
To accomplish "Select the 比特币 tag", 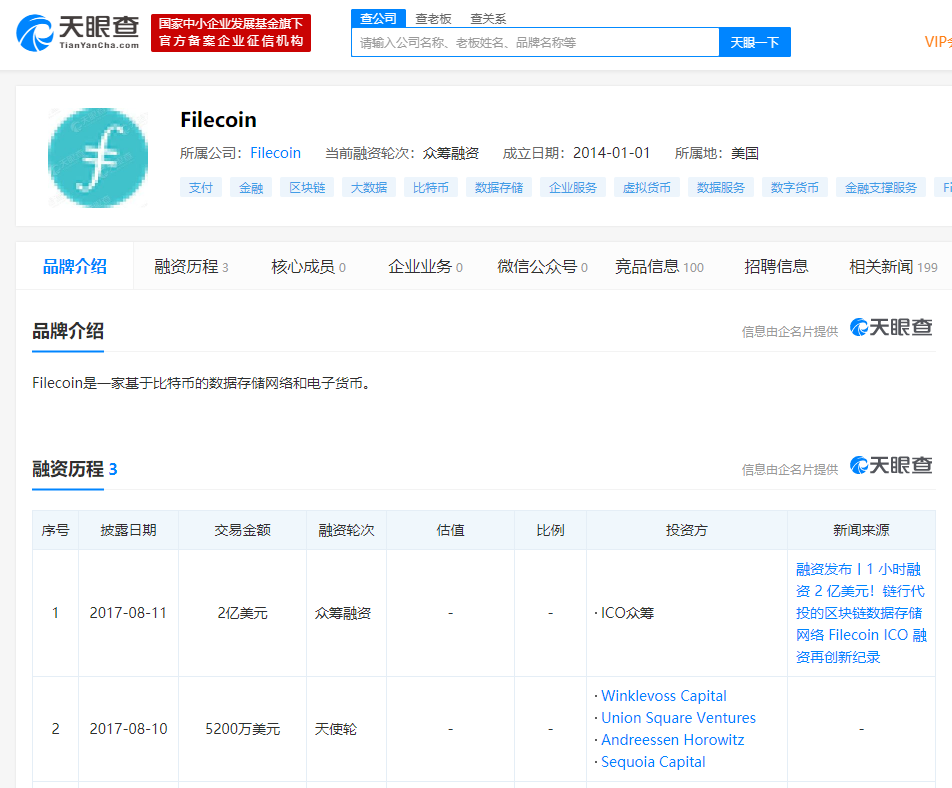I will (430, 187).
